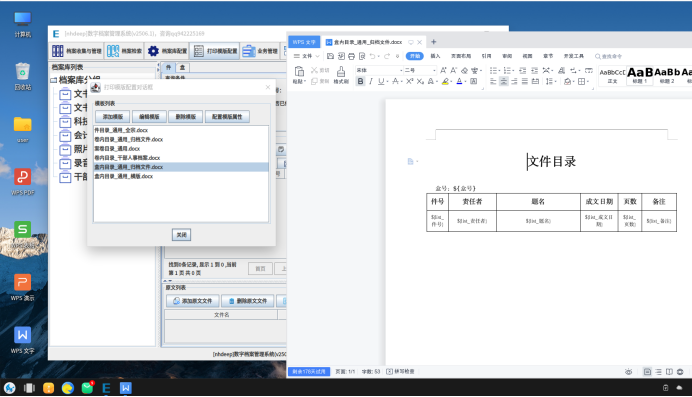Toggle Center alignment paragraph button
This screenshot has width=692, height=397.
504,81
